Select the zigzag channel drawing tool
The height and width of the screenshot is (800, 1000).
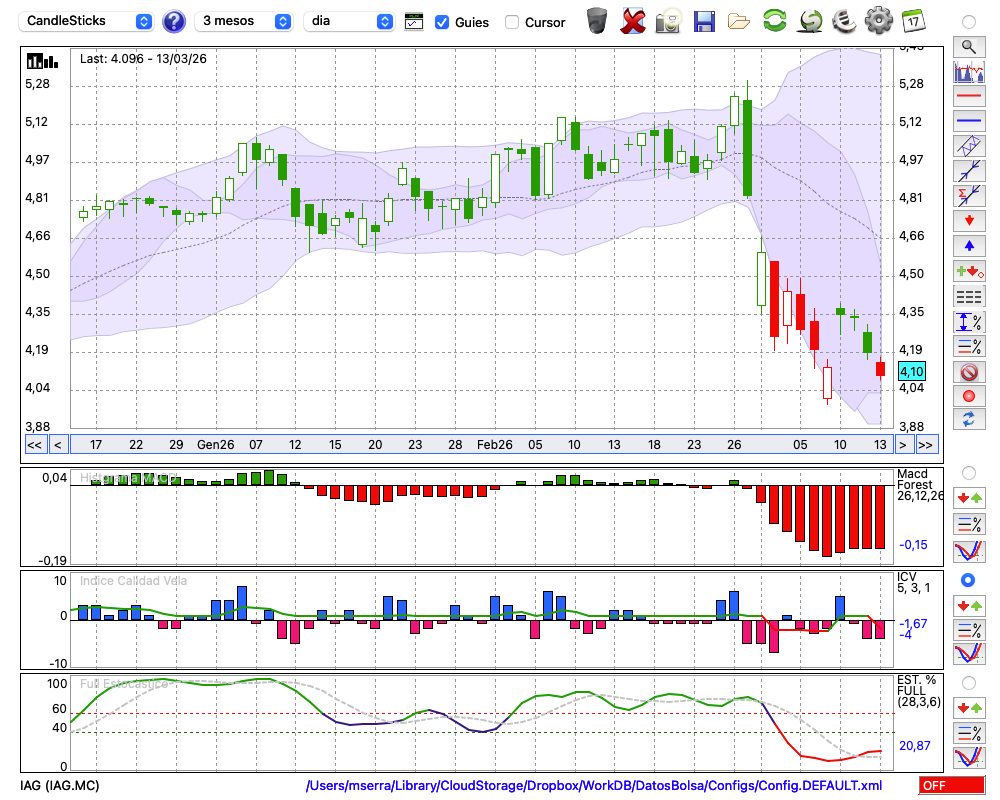click(969, 146)
